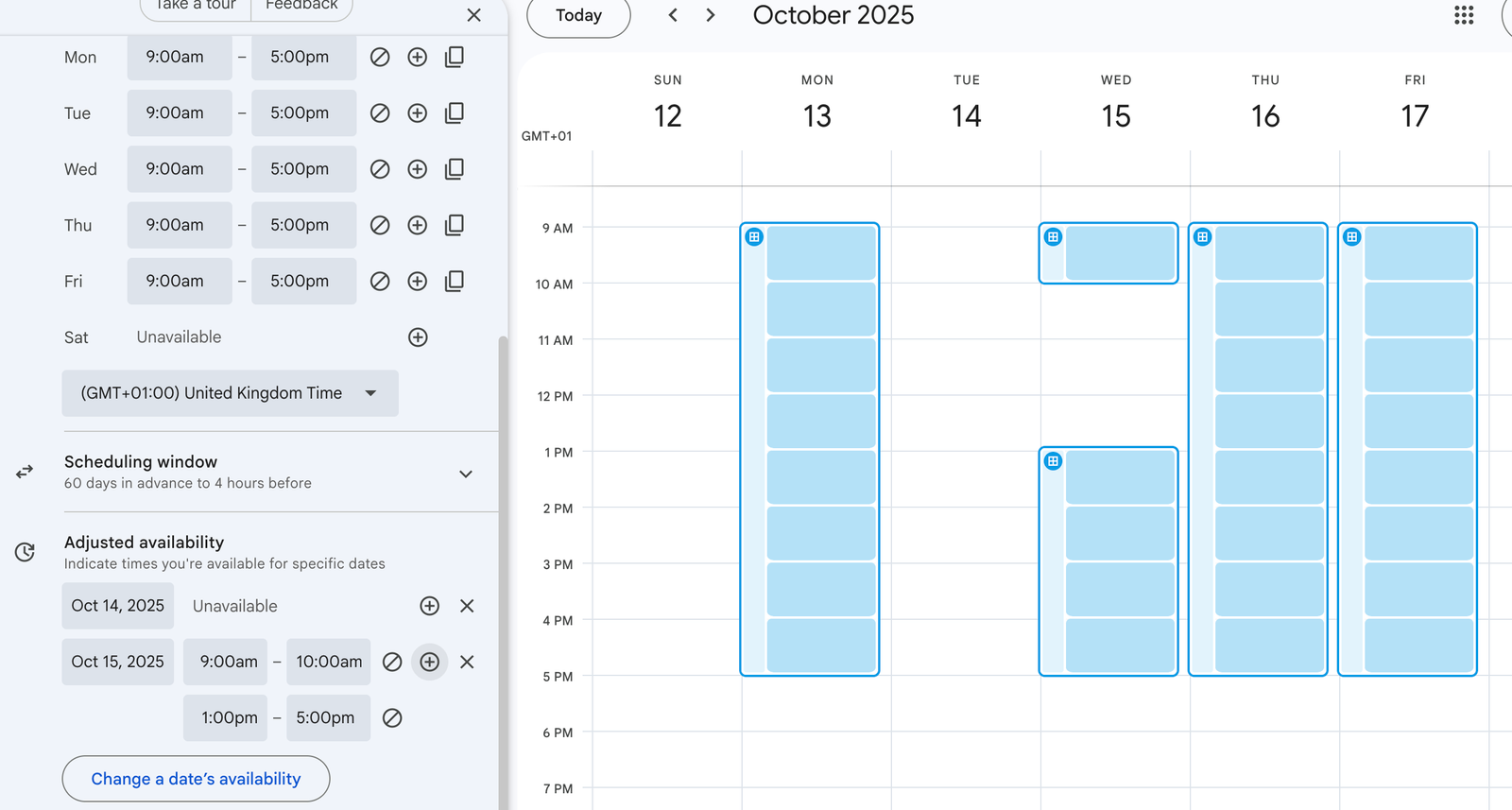Open the Feedback tab
1512x810 pixels.
tap(301, 6)
